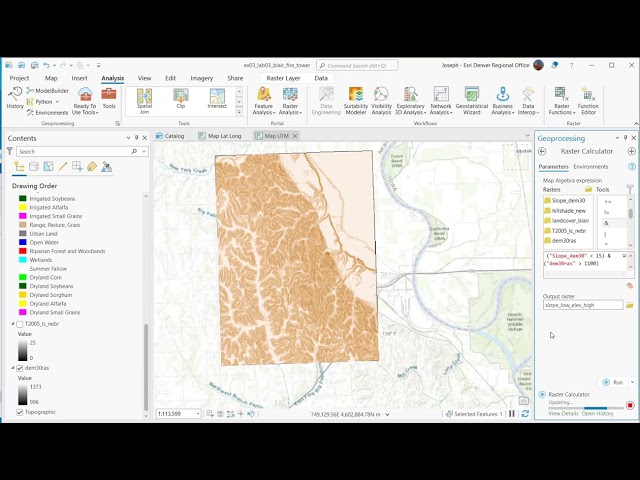
Task: Launch ModelBuilder
Action: pos(48,91)
